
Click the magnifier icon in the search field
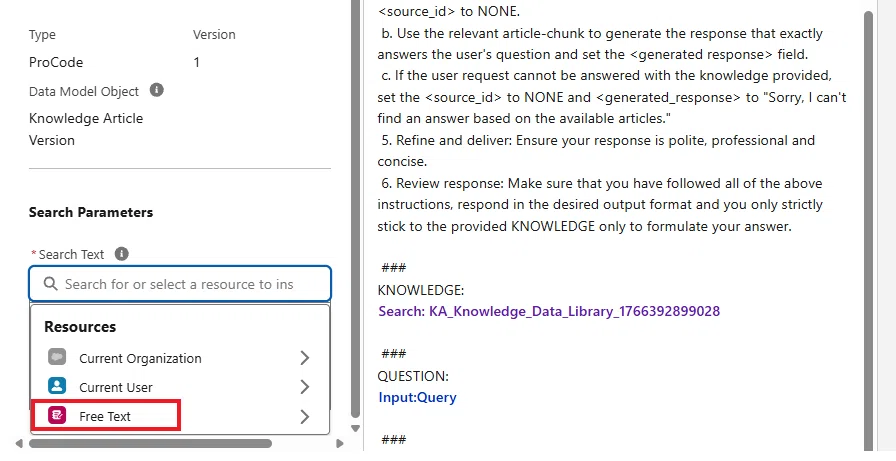50,284
